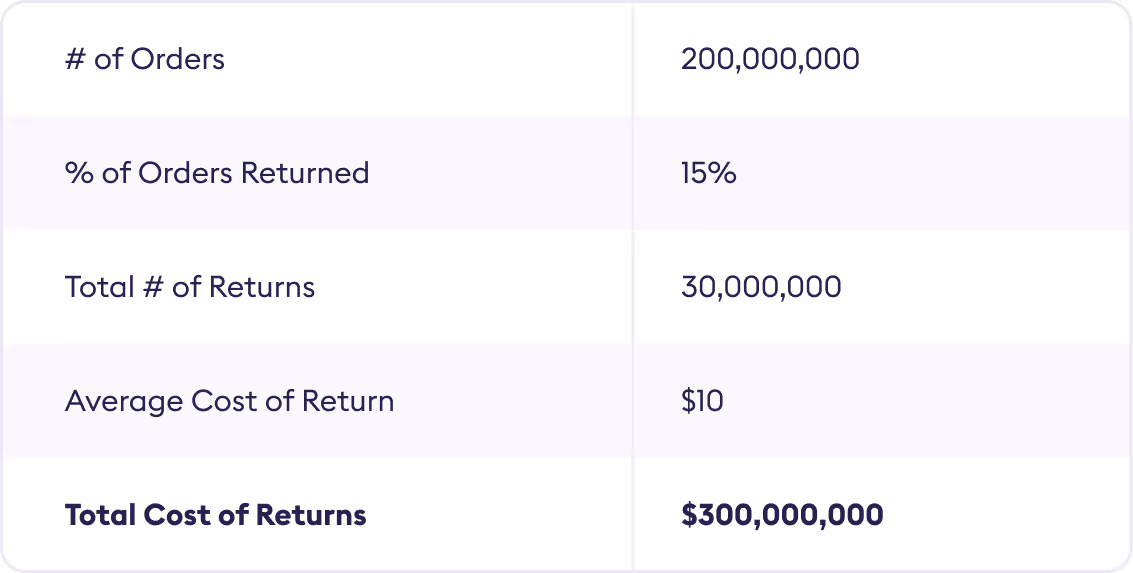Image resolution: width=1133 pixels, height=573 pixels.
Task: Select the 30,000,000 returns value
Action: [762, 288]
